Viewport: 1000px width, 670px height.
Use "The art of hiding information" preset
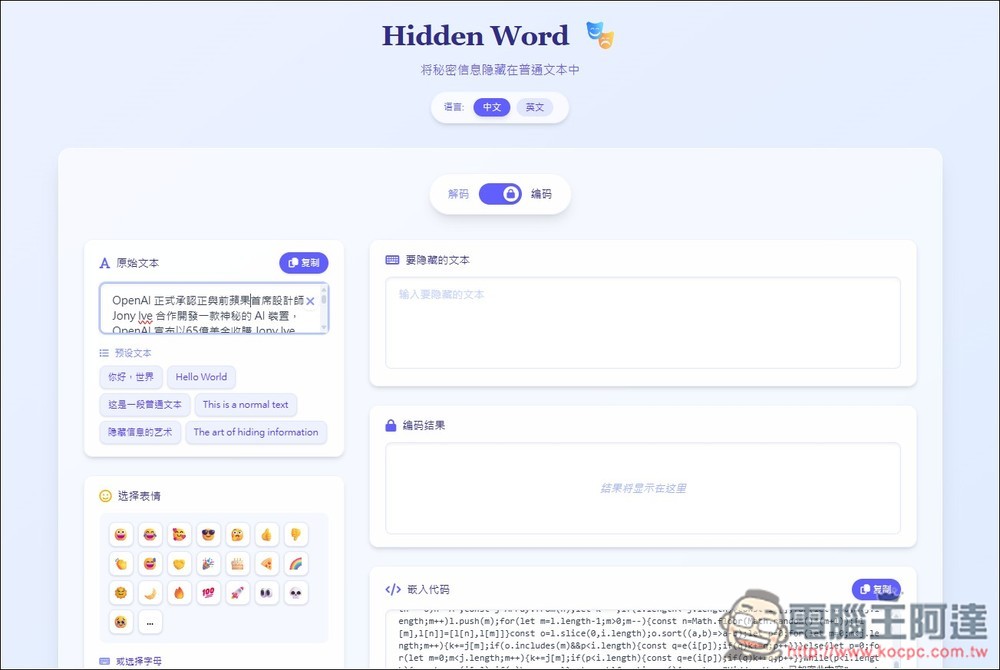point(256,433)
